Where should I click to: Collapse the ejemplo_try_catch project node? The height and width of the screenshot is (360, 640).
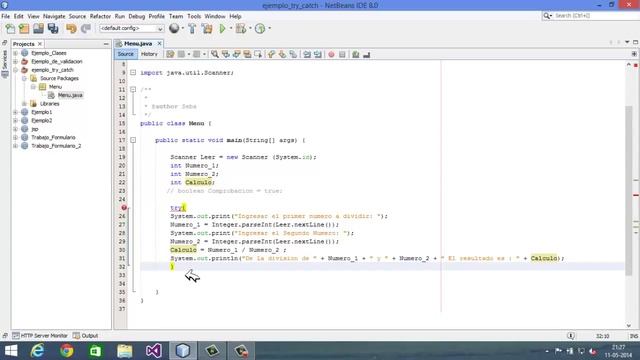pos(16,70)
